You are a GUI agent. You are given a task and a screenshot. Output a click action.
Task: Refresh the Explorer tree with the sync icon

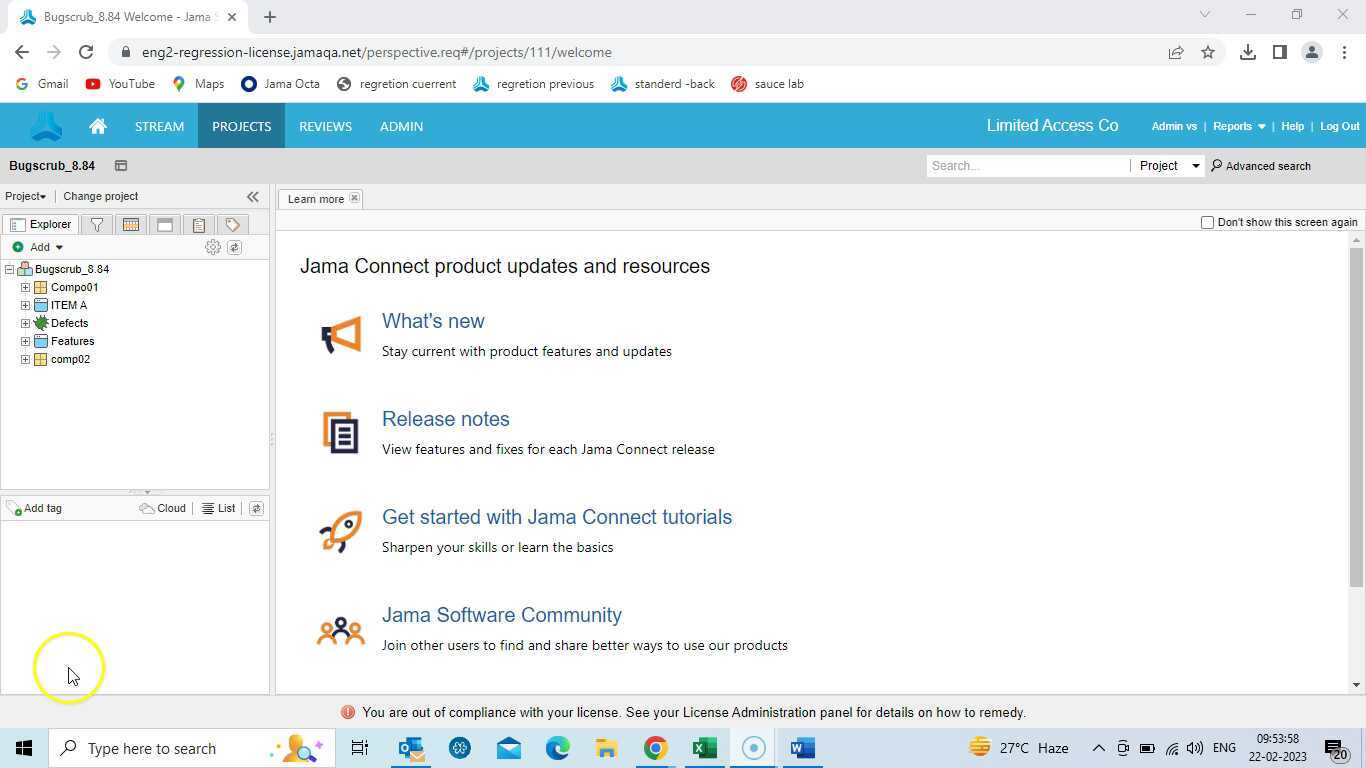pyautogui.click(x=234, y=247)
